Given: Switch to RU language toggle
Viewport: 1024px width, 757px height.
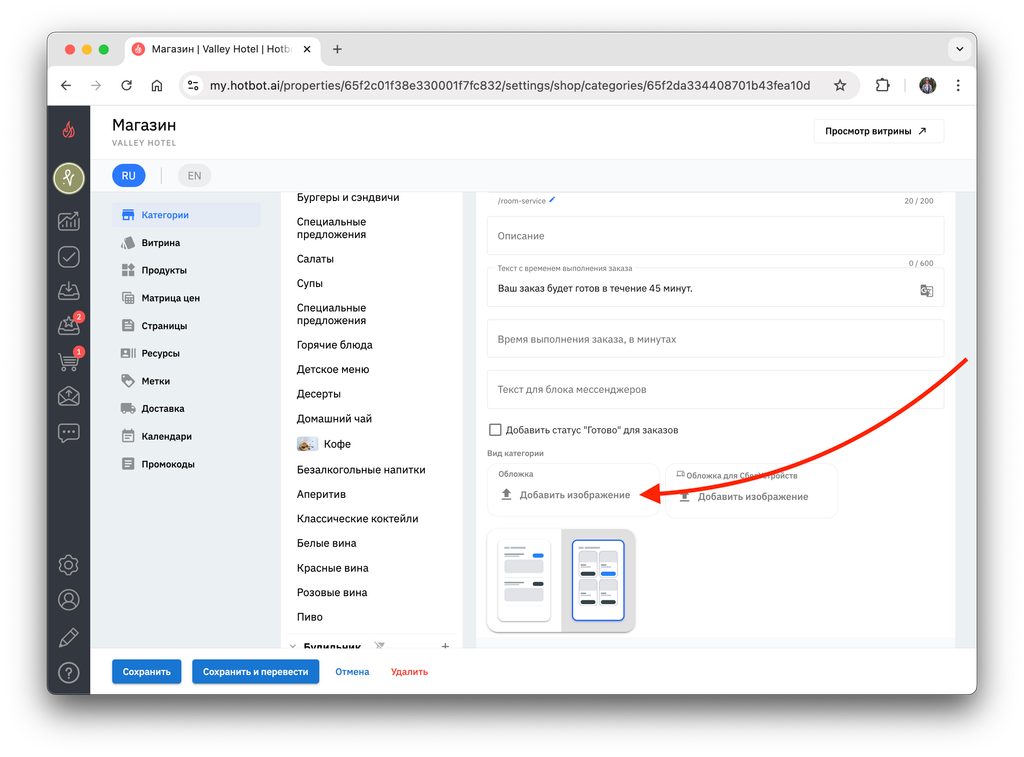Looking at the screenshot, I should coord(129,176).
